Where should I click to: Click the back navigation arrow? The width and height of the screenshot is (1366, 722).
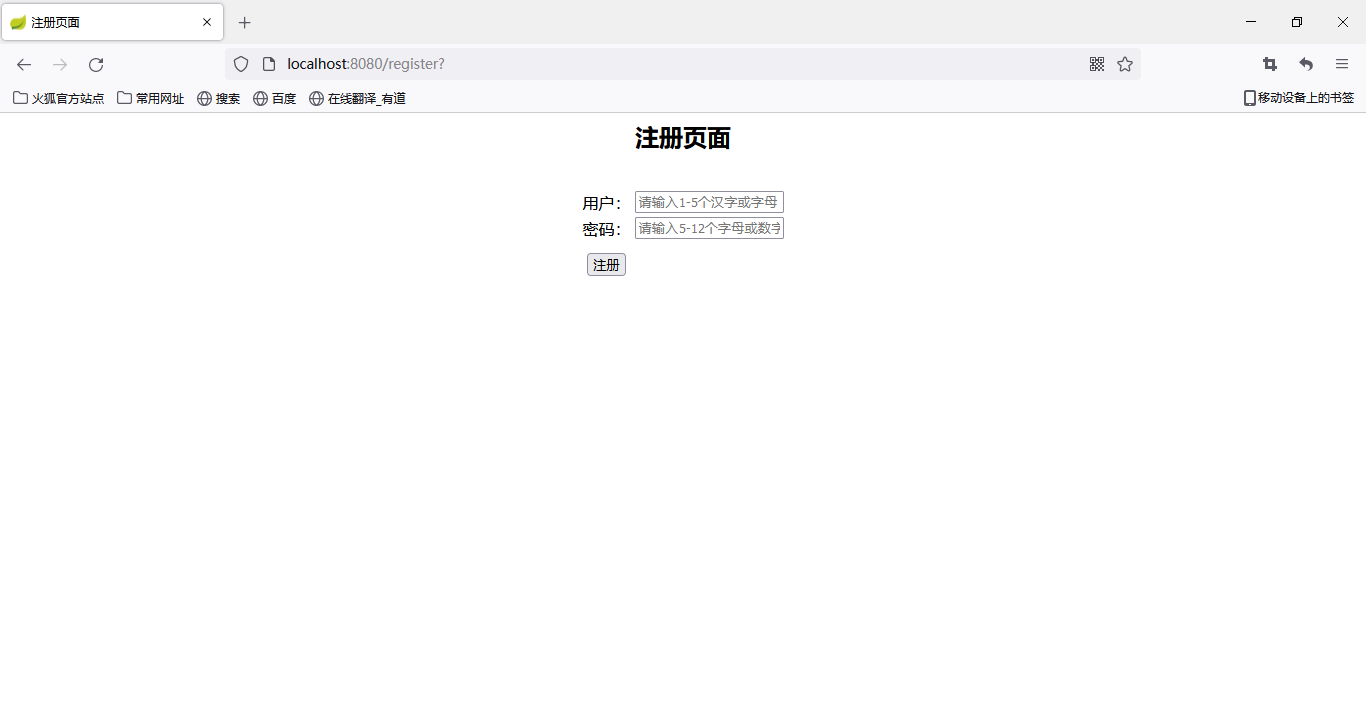24,64
